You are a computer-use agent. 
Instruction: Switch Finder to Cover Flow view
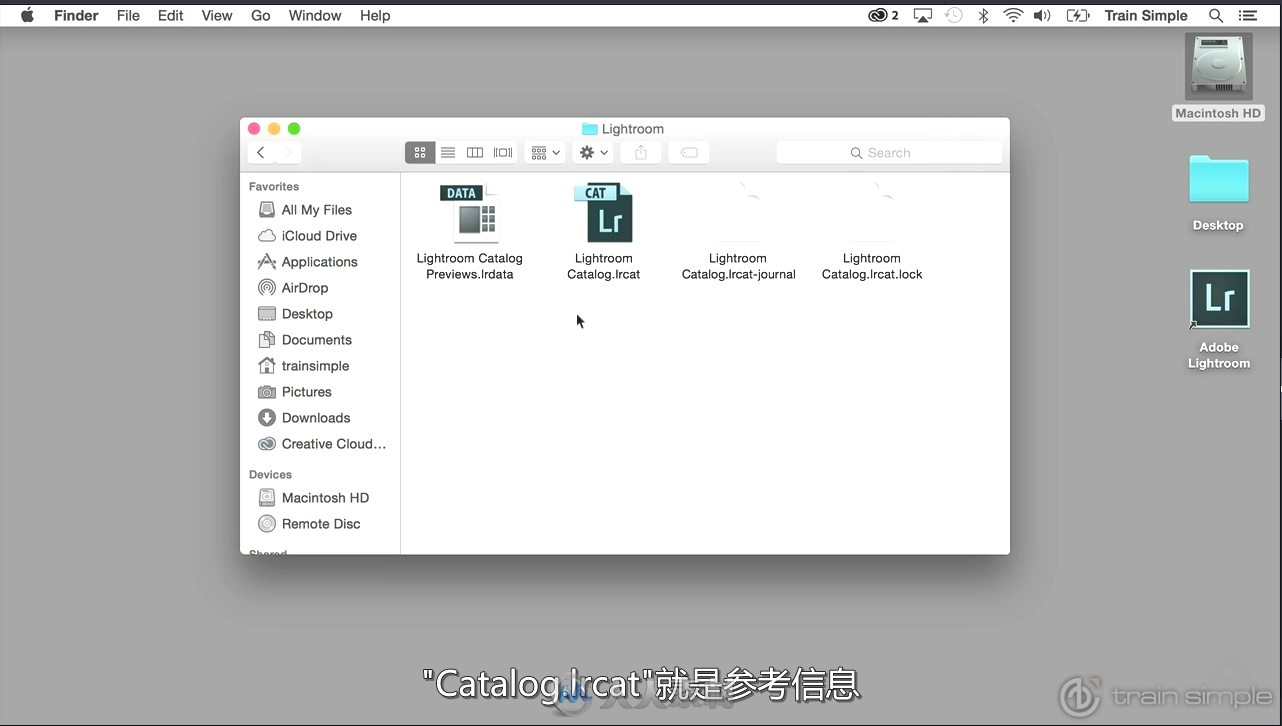click(503, 152)
